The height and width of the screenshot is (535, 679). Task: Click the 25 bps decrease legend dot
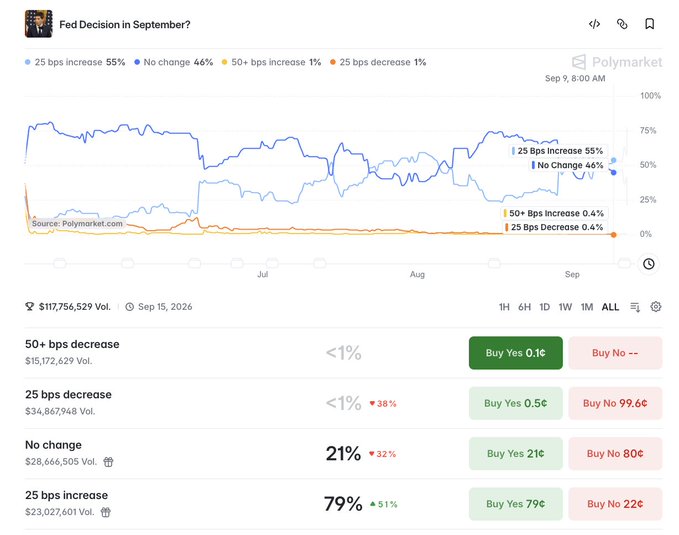tap(333, 62)
